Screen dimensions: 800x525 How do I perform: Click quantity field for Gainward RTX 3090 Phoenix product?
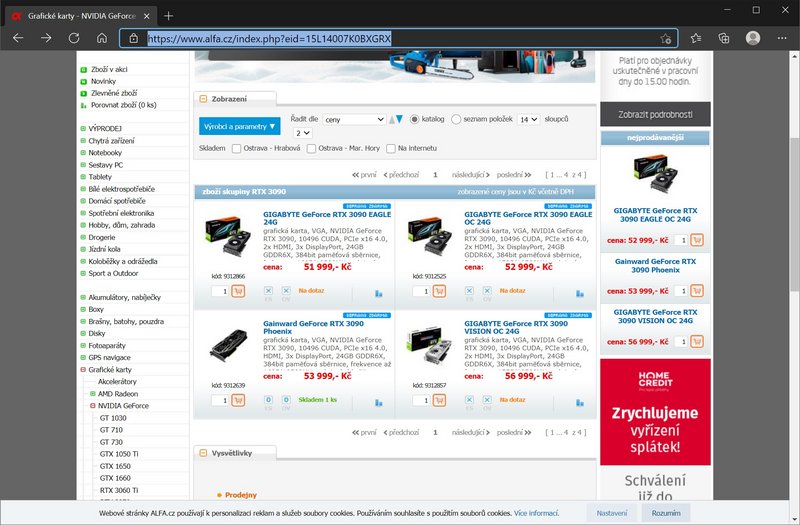[x=220, y=401]
